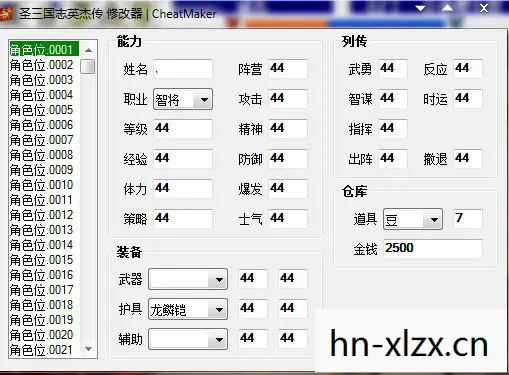This screenshot has height=375, width=509.
Task: Select 角色位.0007 in the list
Action: (44, 140)
